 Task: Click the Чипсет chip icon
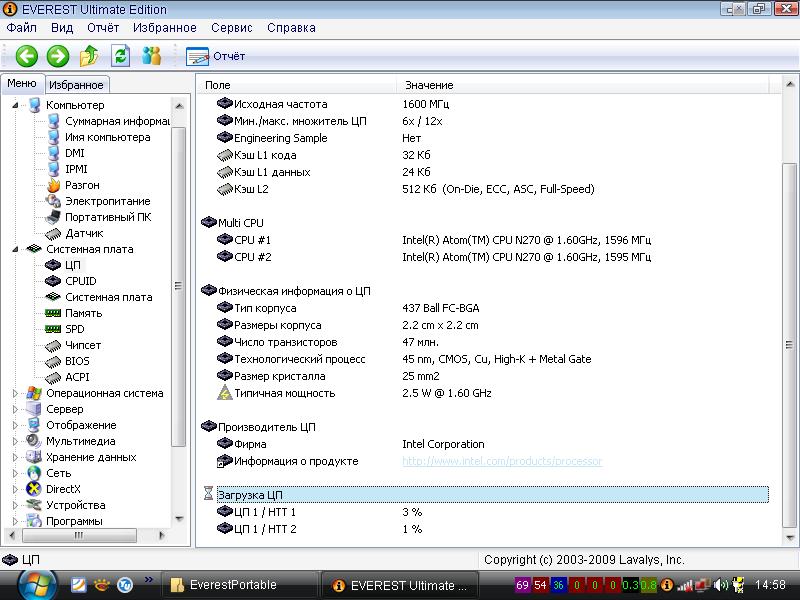click(53, 345)
